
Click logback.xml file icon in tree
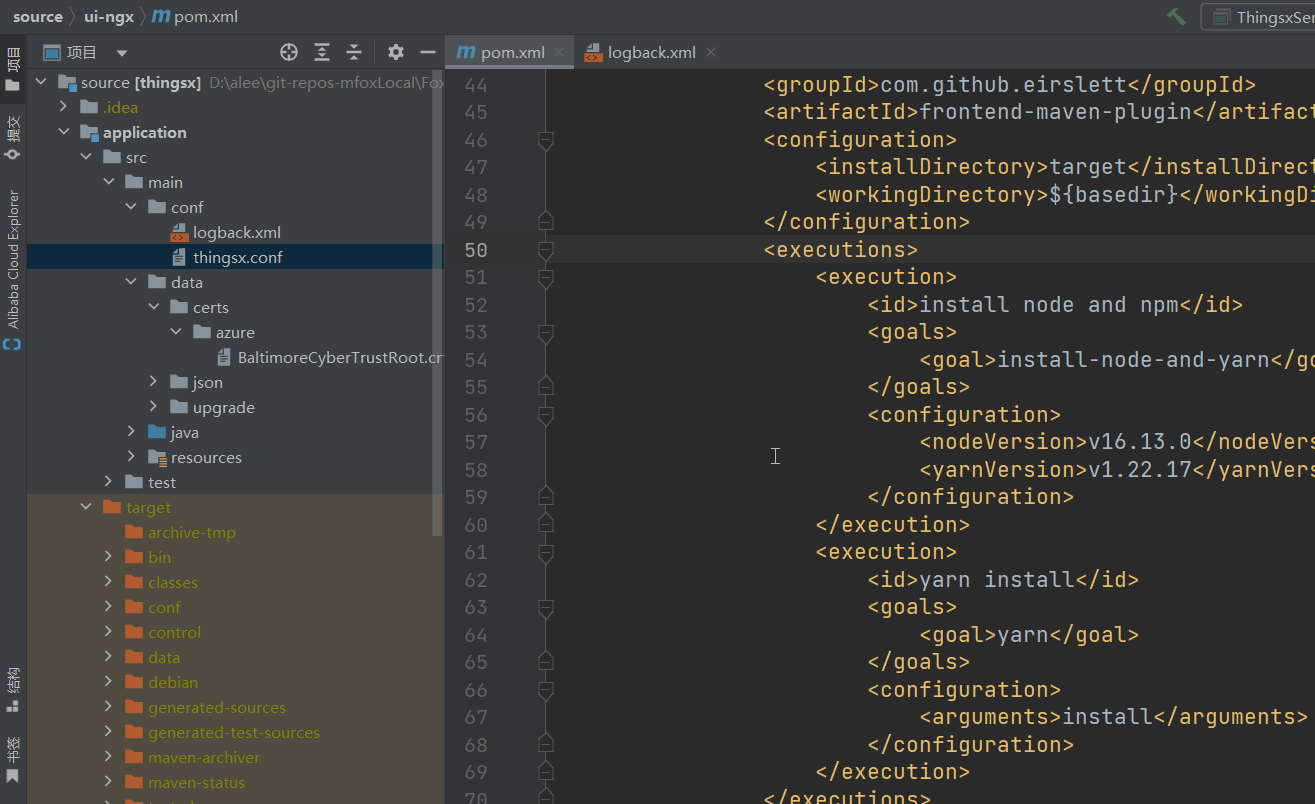[x=179, y=232]
